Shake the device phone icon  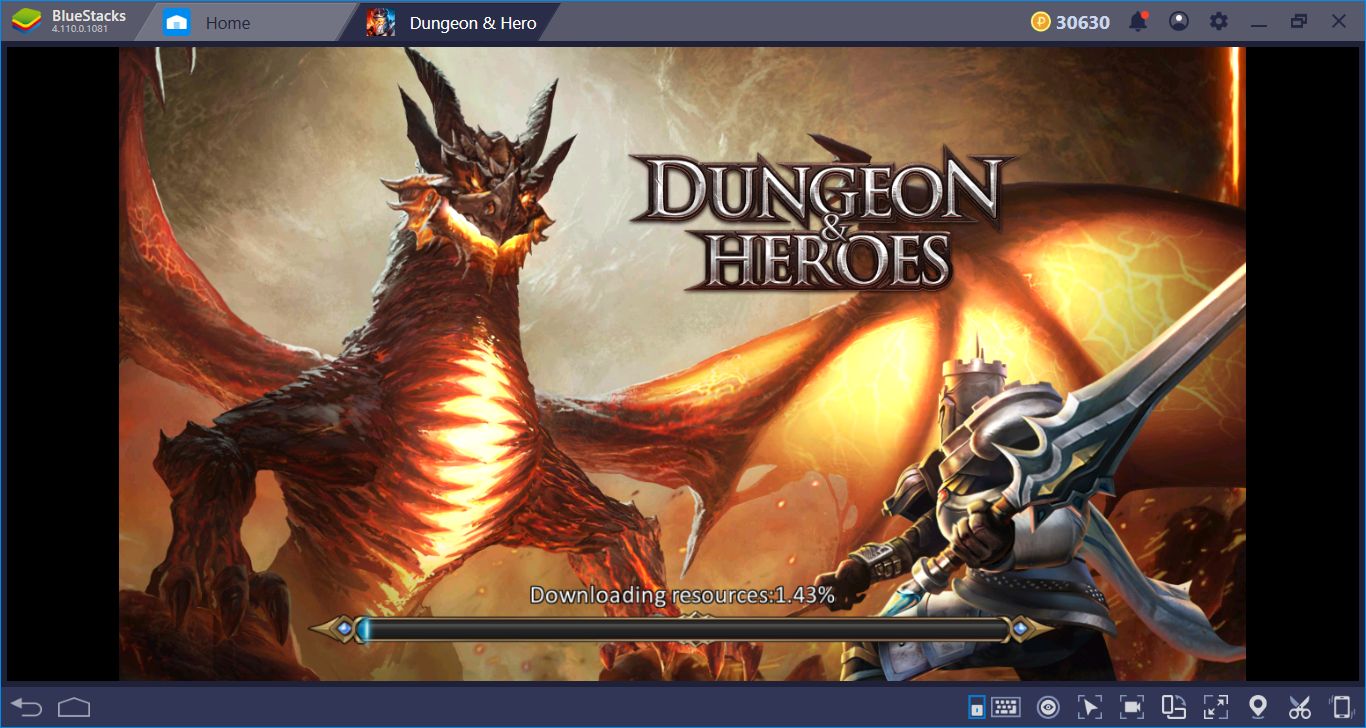1341,707
